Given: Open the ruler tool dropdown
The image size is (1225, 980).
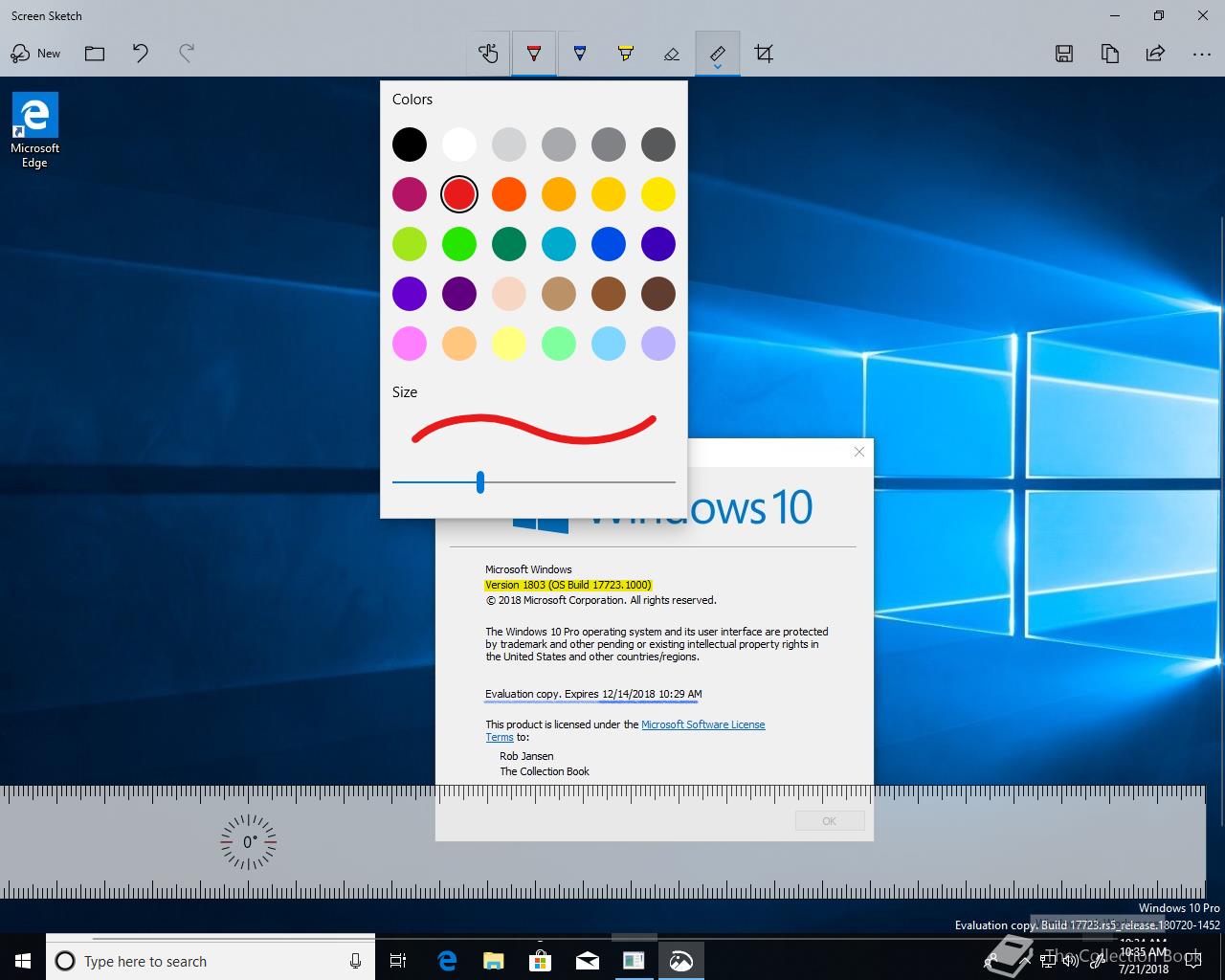Looking at the screenshot, I should tap(718, 54).
